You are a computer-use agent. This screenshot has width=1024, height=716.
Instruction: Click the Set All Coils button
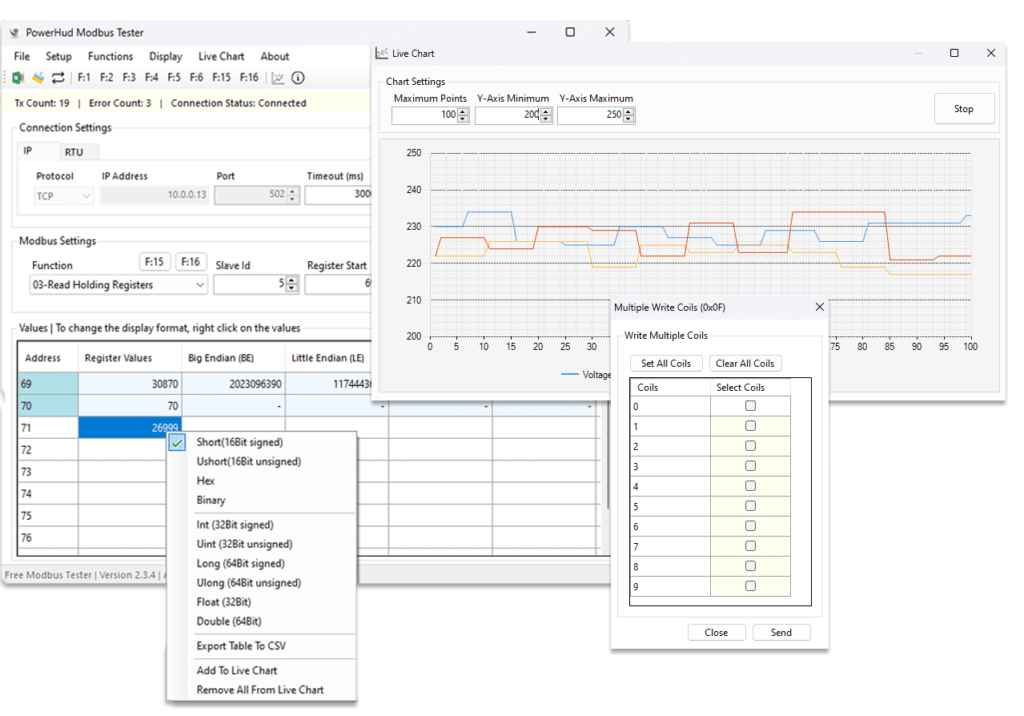(666, 363)
